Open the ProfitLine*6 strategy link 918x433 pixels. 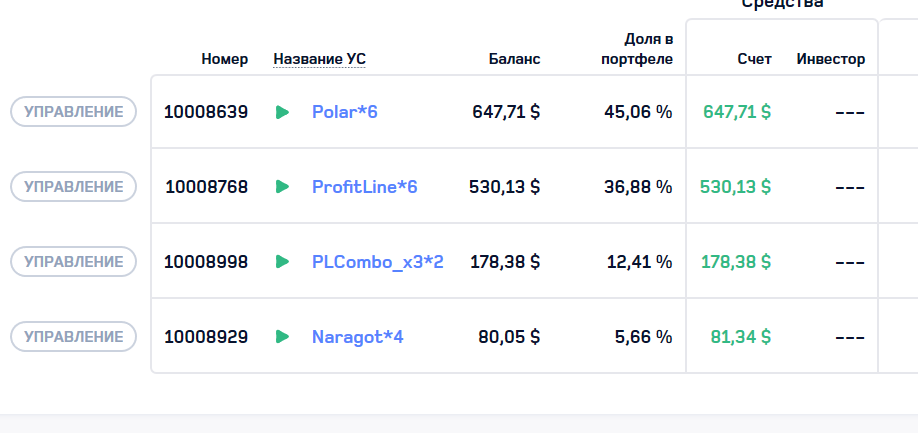tap(364, 187)
